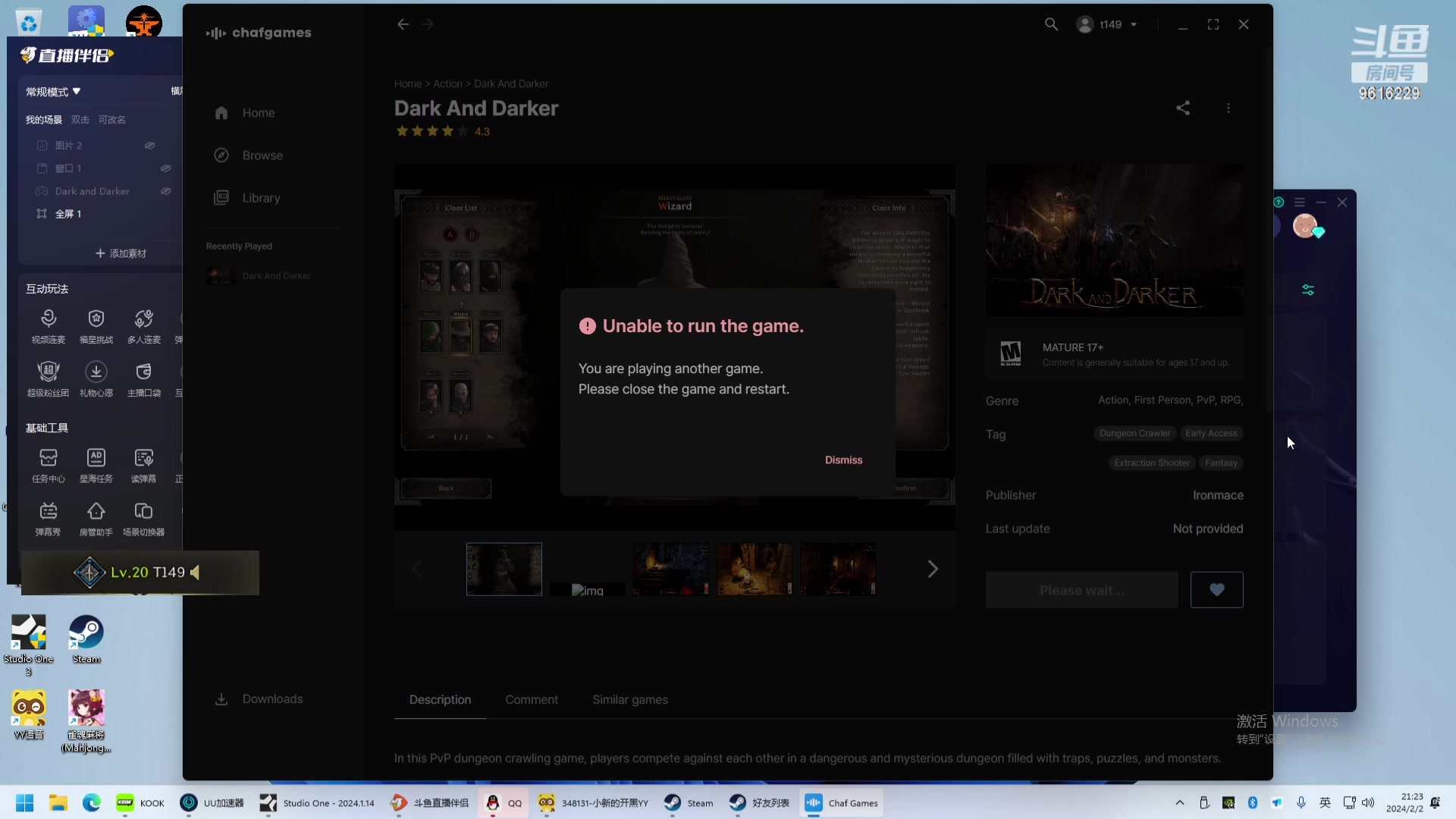Open 多人连麦 icon
The height and width of the screenshot is (819, 1456).
pyautogui.click(x=144, y=327)
